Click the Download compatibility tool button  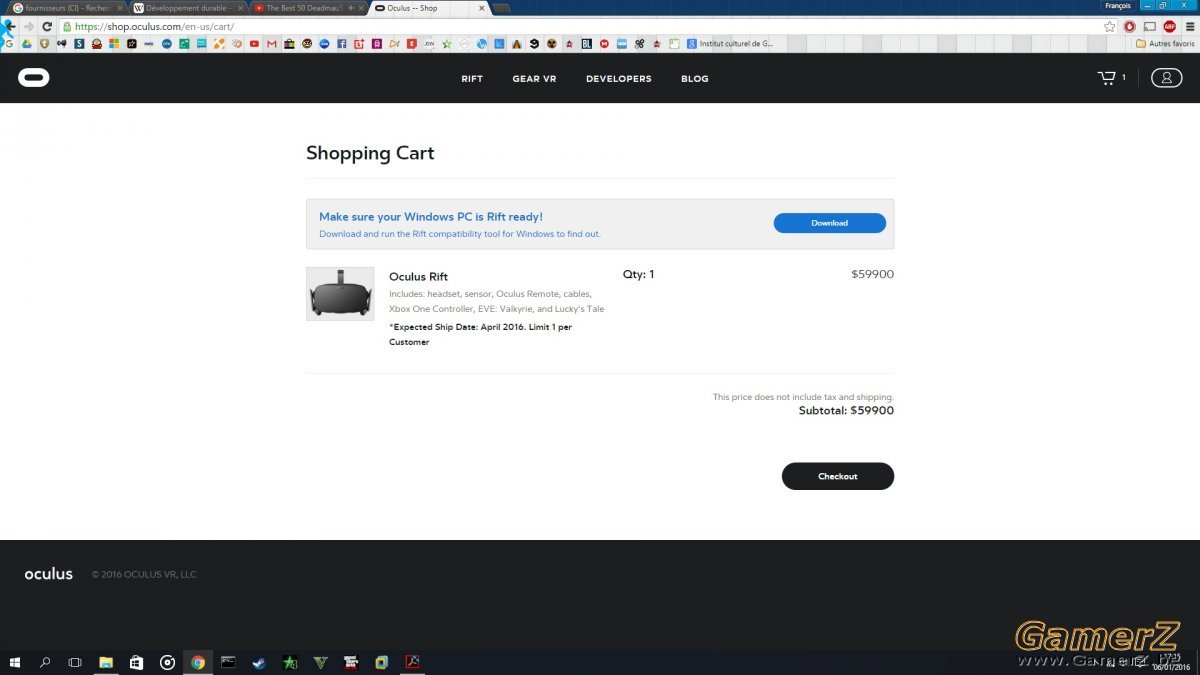tap(829, 223)
